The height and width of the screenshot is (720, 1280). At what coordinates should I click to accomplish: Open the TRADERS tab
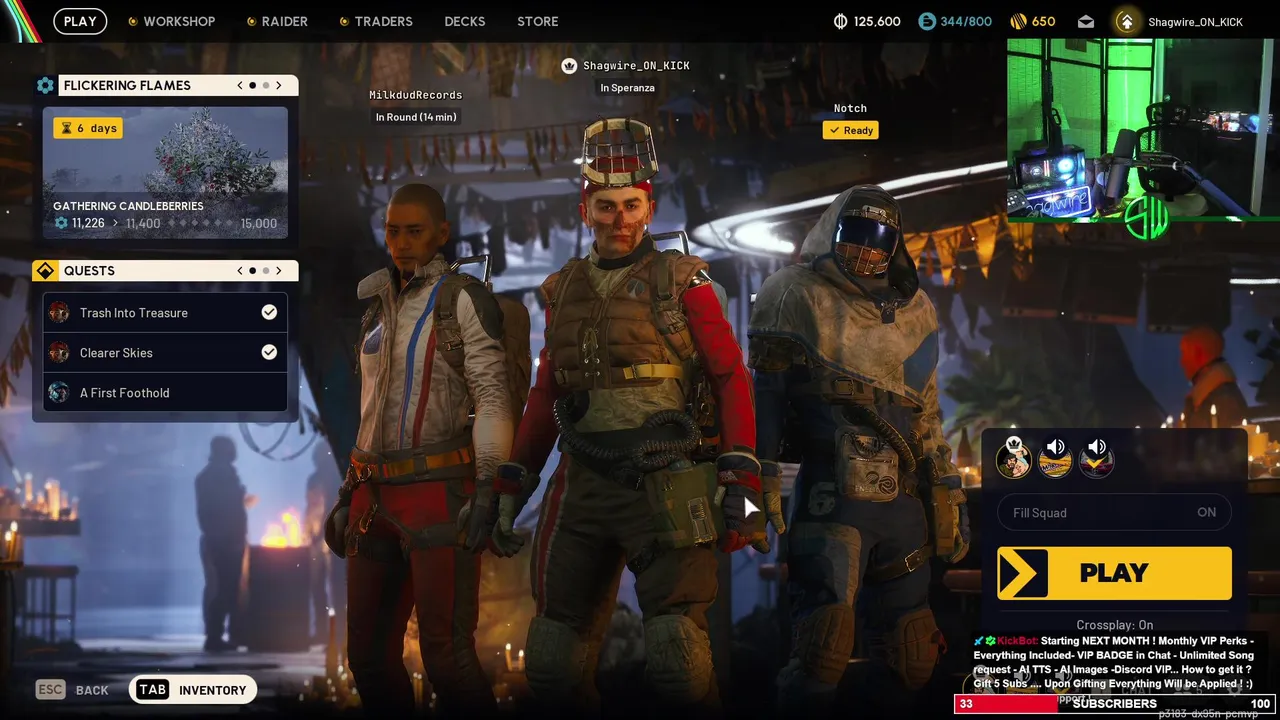(x=383, y=21)
